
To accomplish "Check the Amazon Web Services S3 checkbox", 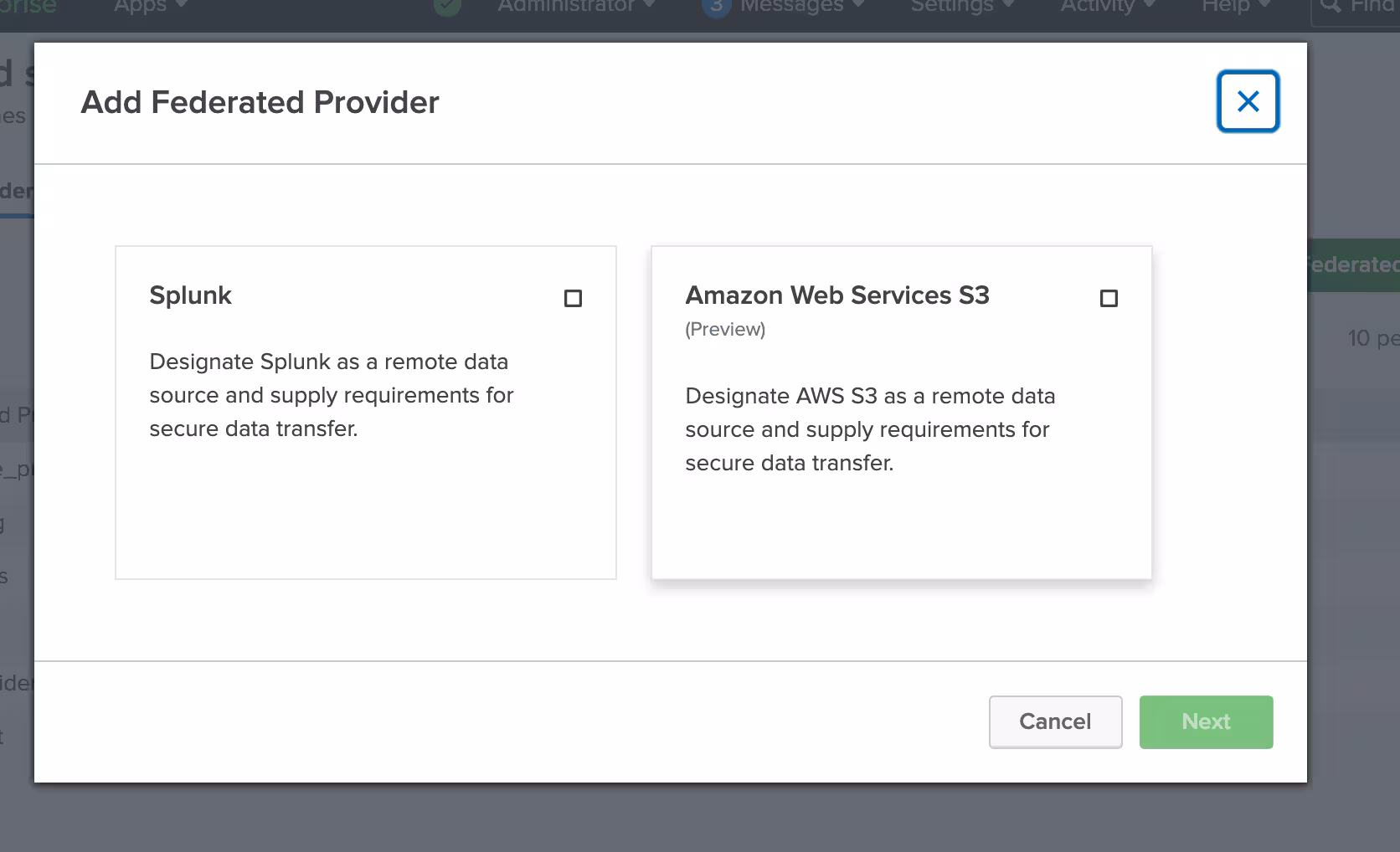I will (x=1109, y=298).
